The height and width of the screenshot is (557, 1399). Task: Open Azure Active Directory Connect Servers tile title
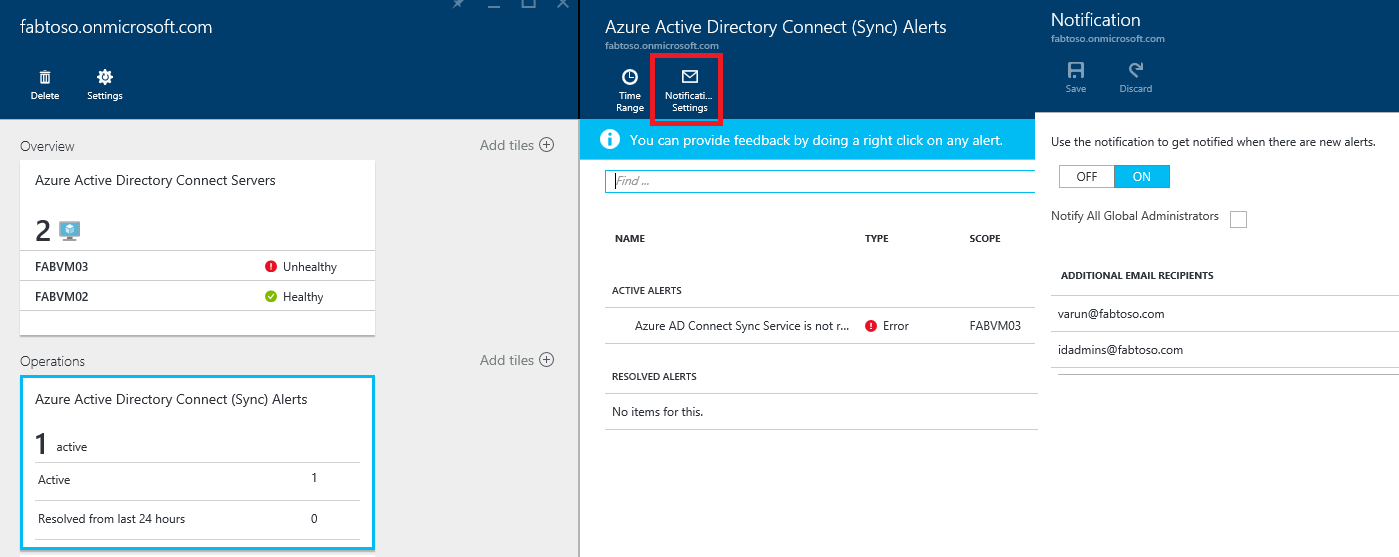155,181
